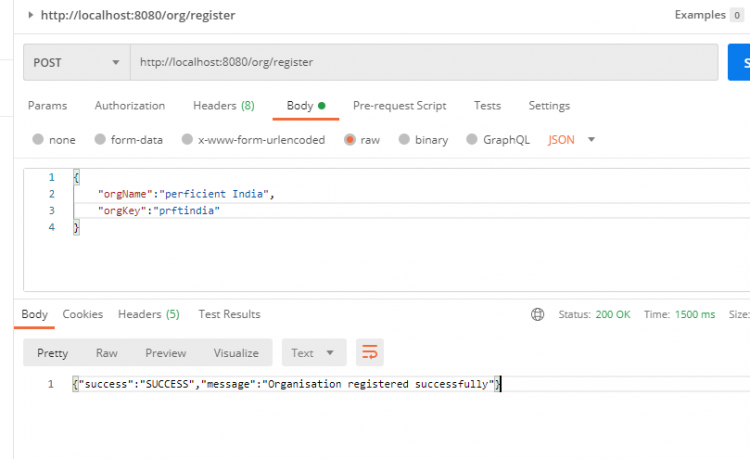Click the Visualize response button
The width and height of the screenshot is (750, 459).
tap(236, 353)
